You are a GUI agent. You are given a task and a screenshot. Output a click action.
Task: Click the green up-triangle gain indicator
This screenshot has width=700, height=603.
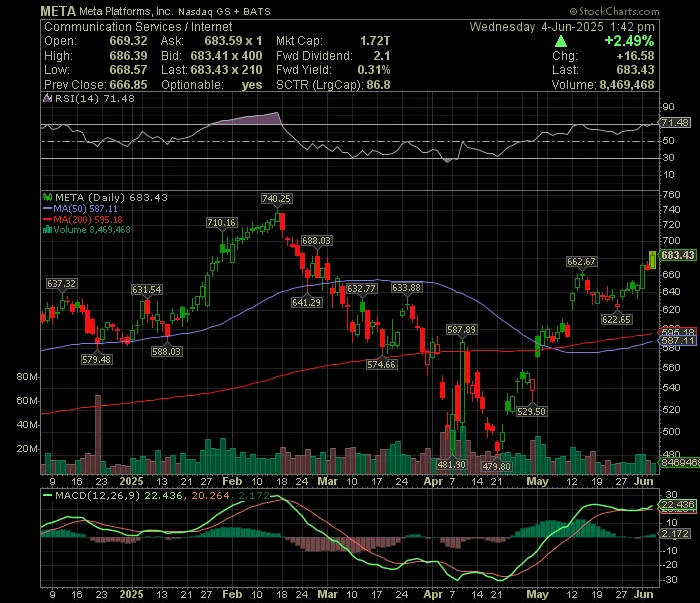point(561,42)
